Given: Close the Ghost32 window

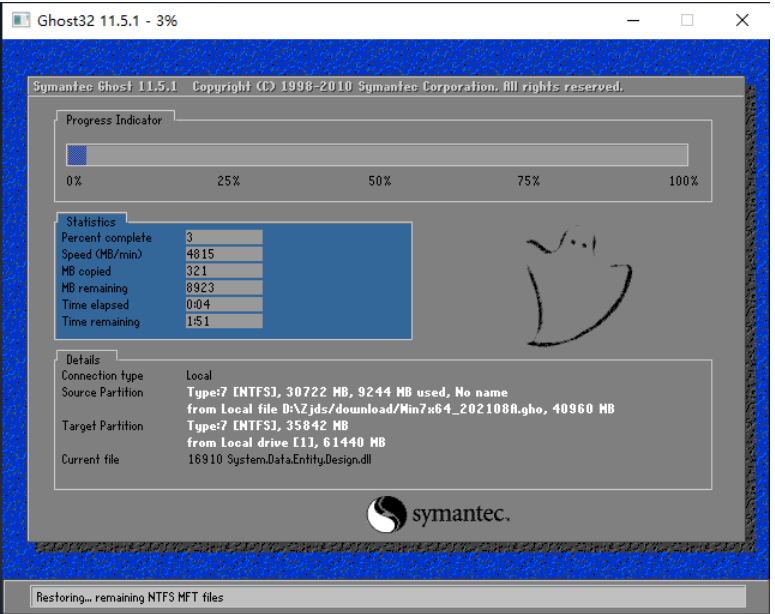Looking at the screenshot, I should click(741, 20).
